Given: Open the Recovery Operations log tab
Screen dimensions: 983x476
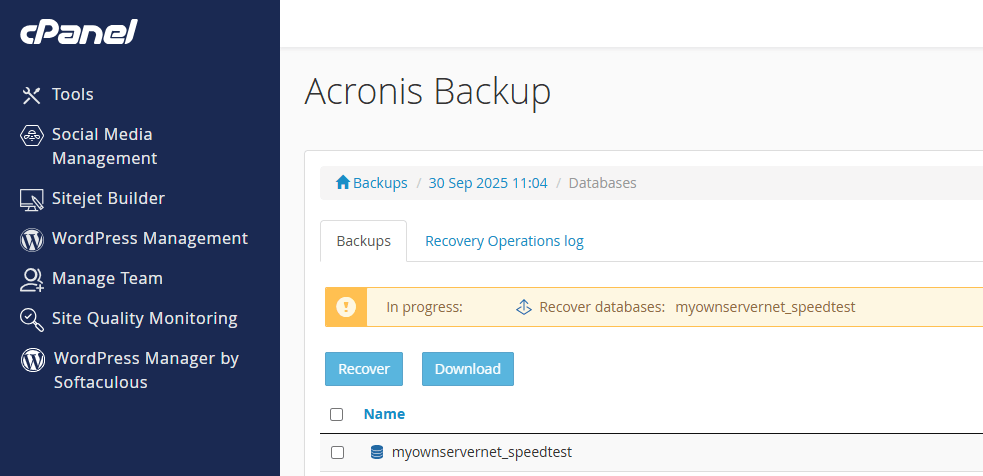Looking at the screenshot, I should click(x=504, y=241).
